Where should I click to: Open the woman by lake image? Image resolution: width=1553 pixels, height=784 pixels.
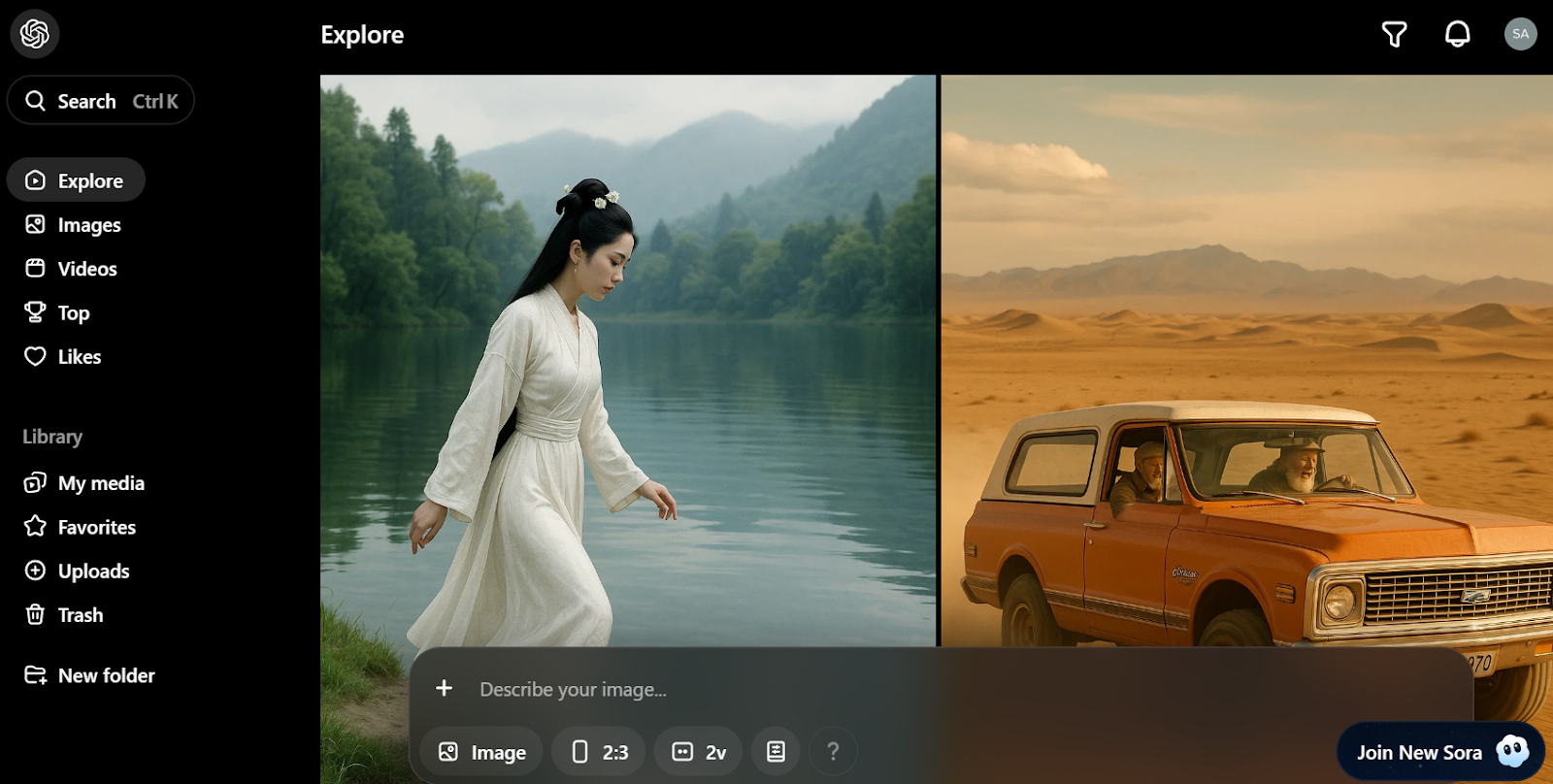627,359
